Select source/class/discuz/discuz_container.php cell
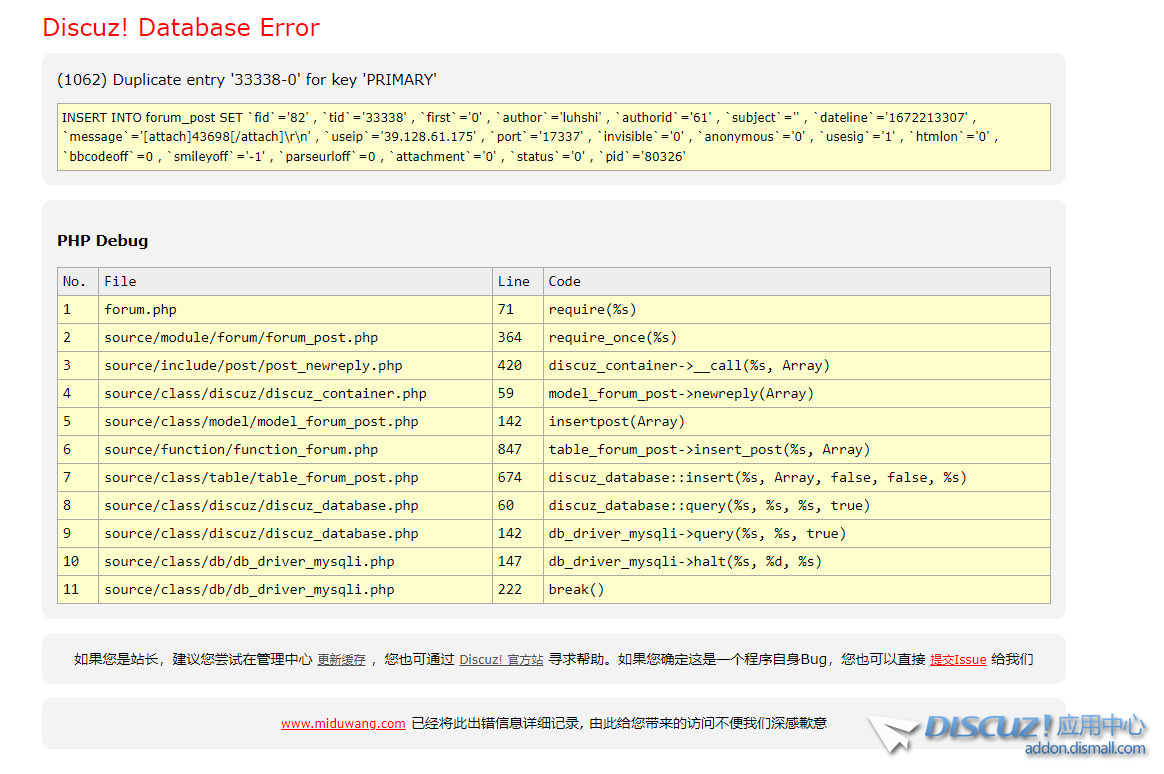 [295, 393]
